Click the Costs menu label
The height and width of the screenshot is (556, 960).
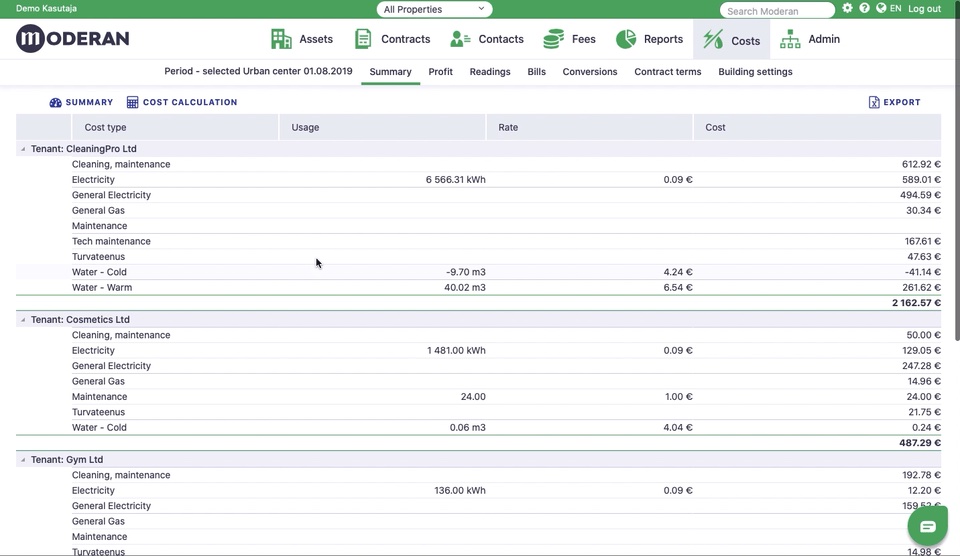pyautogui.click(x=745, y=41)
